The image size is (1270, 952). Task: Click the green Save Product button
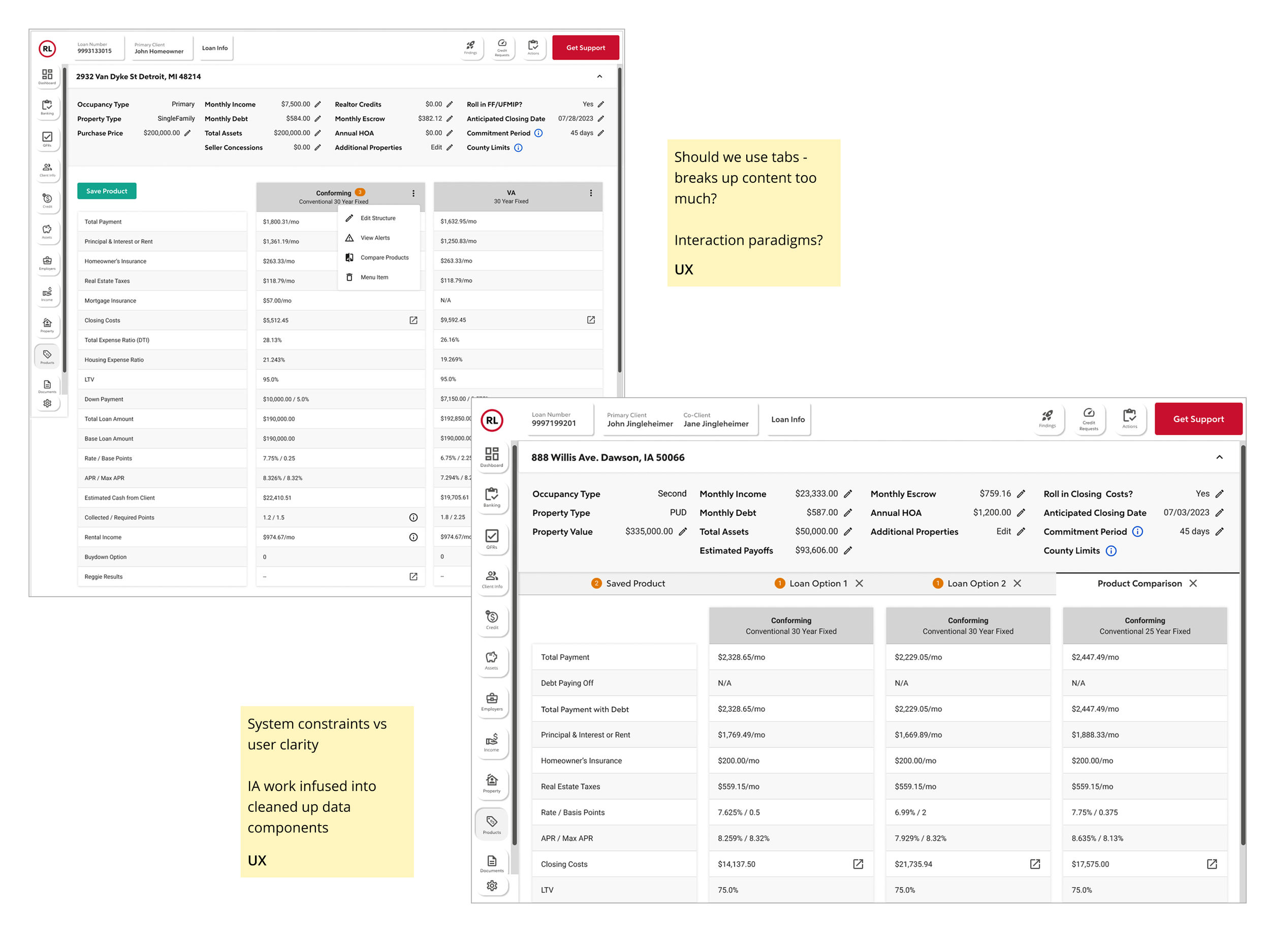click(107, 191)
